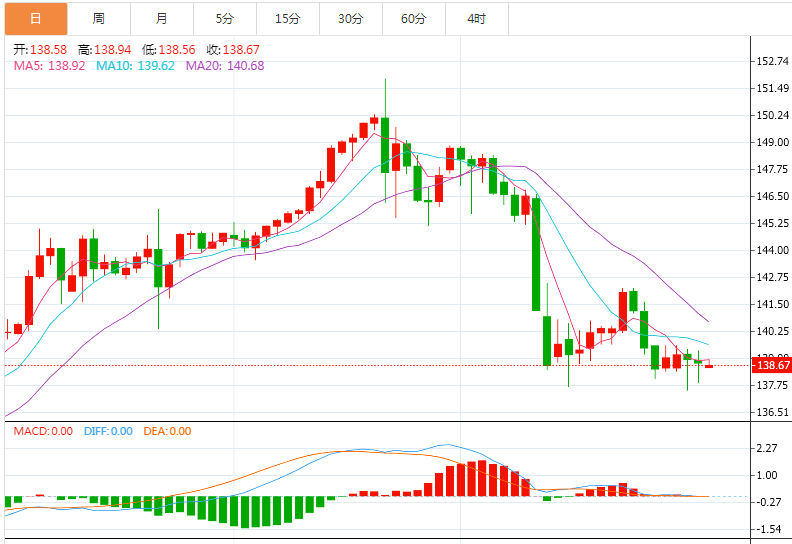
Task: Click the 150.24 price axis label
Action: (772, 115)
